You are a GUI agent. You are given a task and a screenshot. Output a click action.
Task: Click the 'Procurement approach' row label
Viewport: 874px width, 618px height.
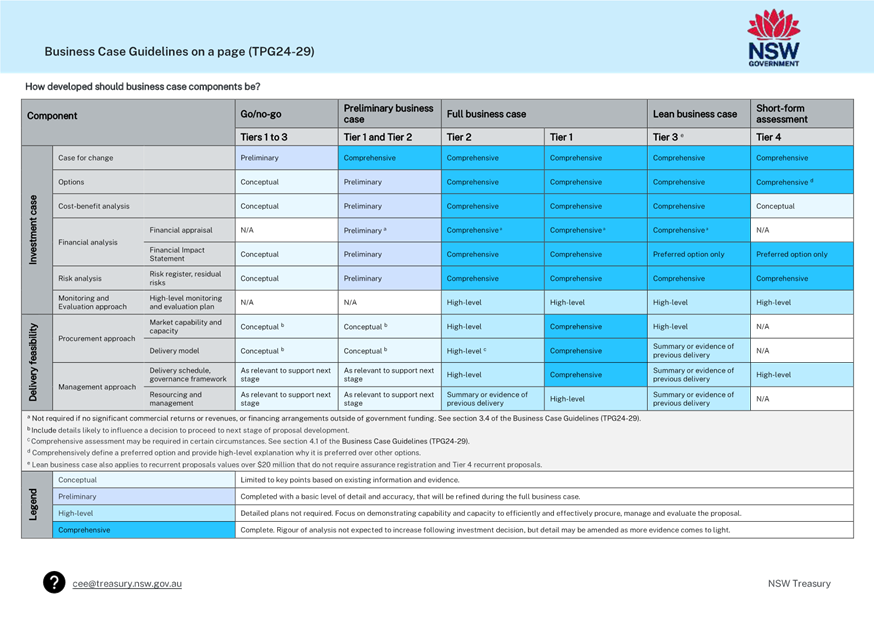(97, 338)
